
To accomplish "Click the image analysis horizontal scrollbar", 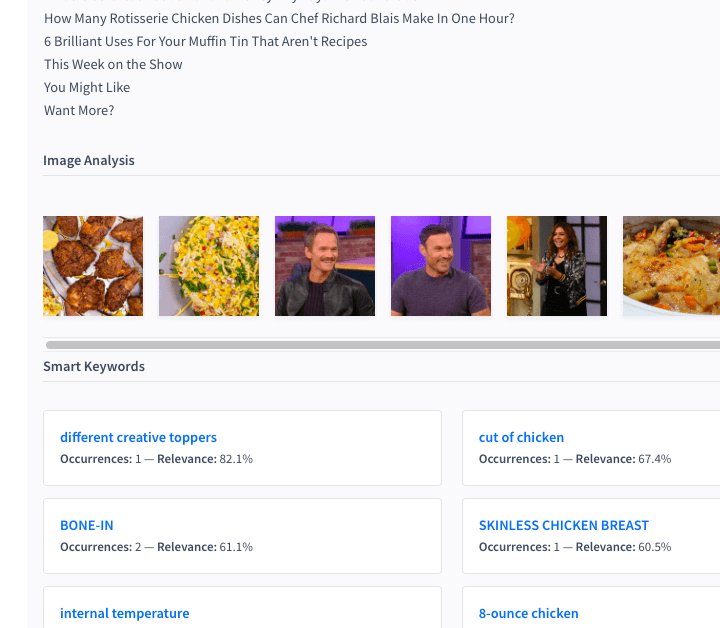I will click(x=383, y=345).
